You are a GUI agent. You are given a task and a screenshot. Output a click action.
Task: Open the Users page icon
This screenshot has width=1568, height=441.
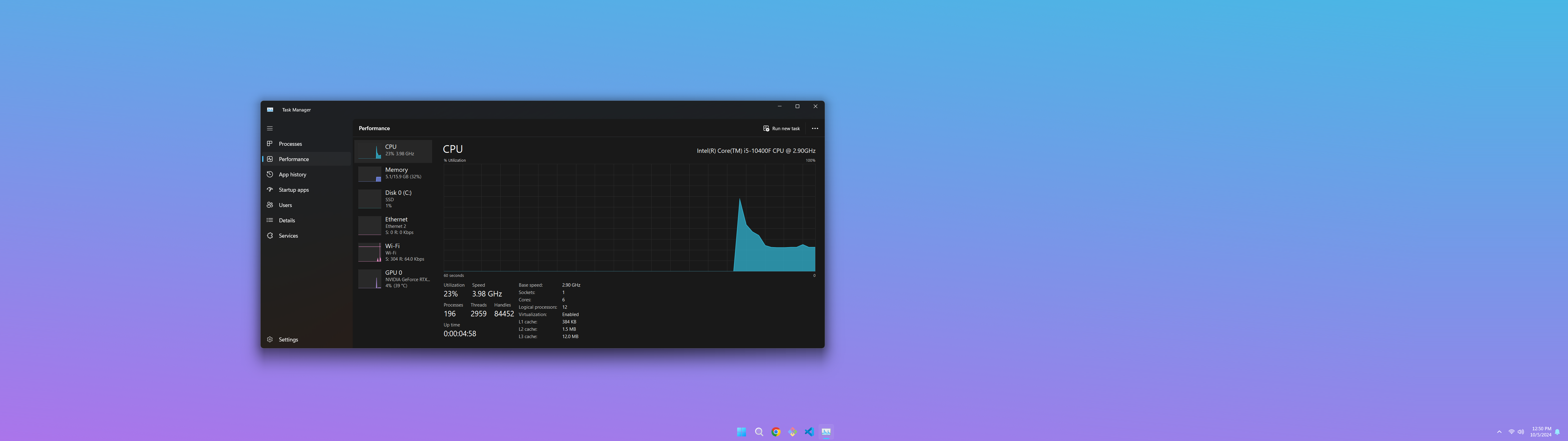269,205
